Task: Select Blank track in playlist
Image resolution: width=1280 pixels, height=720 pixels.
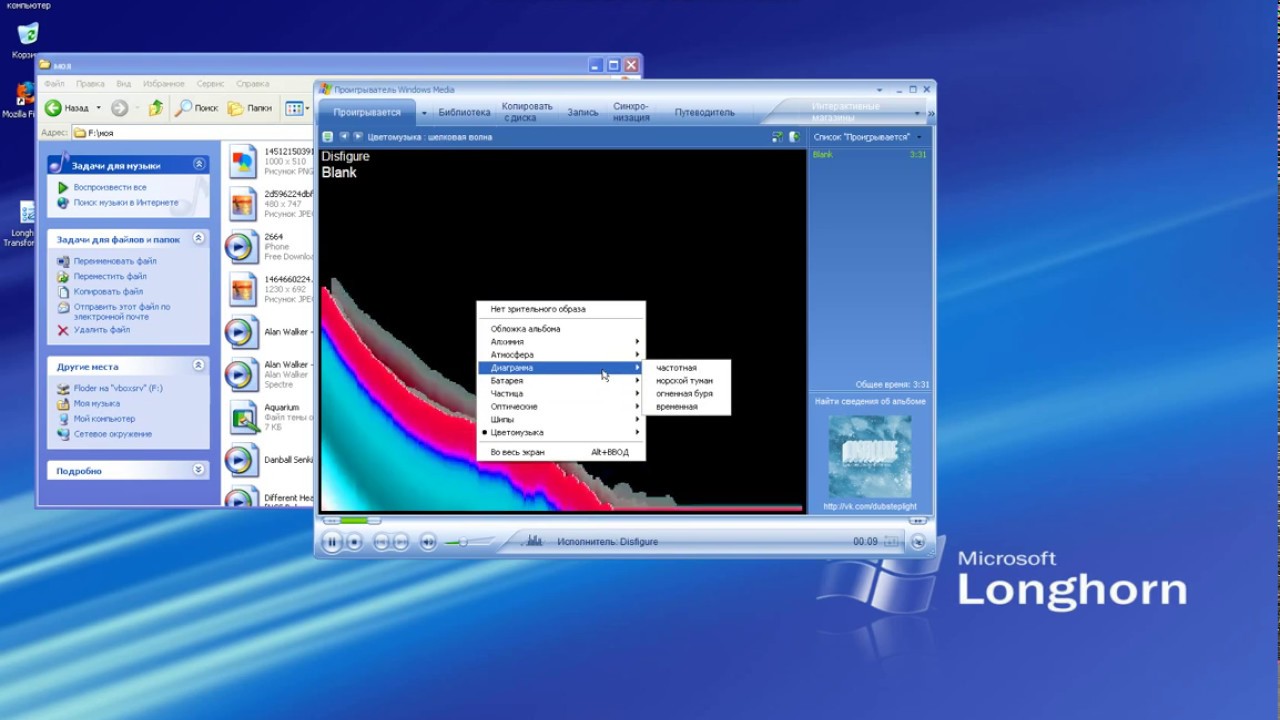Action: tap(869, 155)
